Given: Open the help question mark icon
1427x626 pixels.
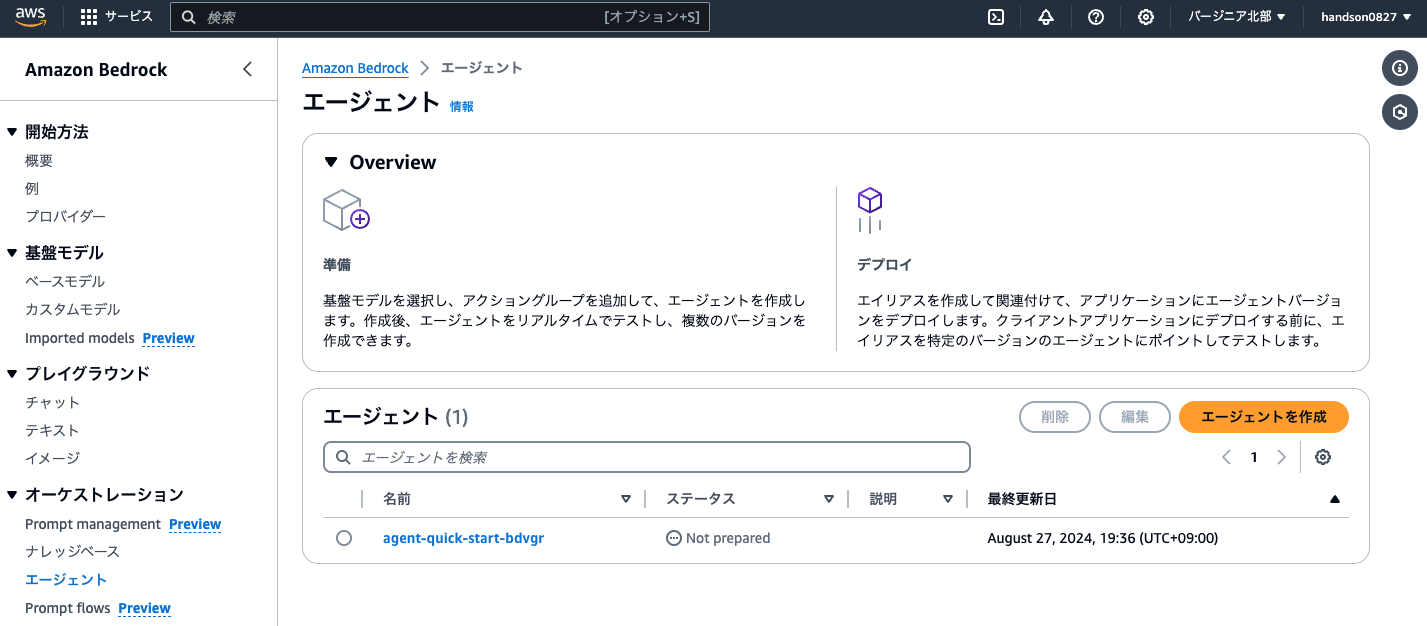Looking at the screenshot, I should [1096, 17].
